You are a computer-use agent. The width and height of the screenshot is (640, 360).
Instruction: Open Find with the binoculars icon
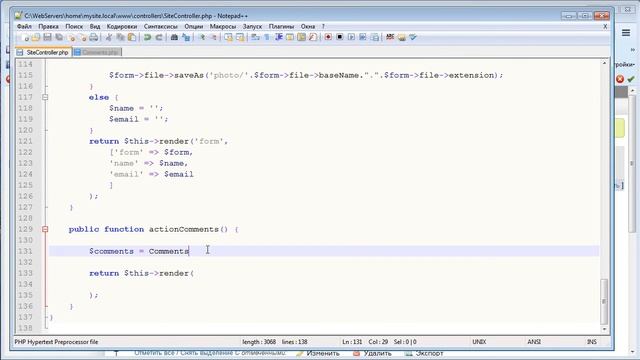click(x=174, y=38)
